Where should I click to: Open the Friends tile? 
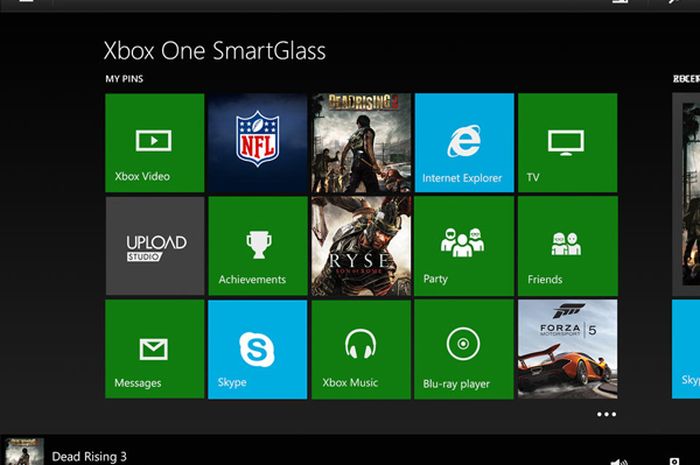[567, 246]
